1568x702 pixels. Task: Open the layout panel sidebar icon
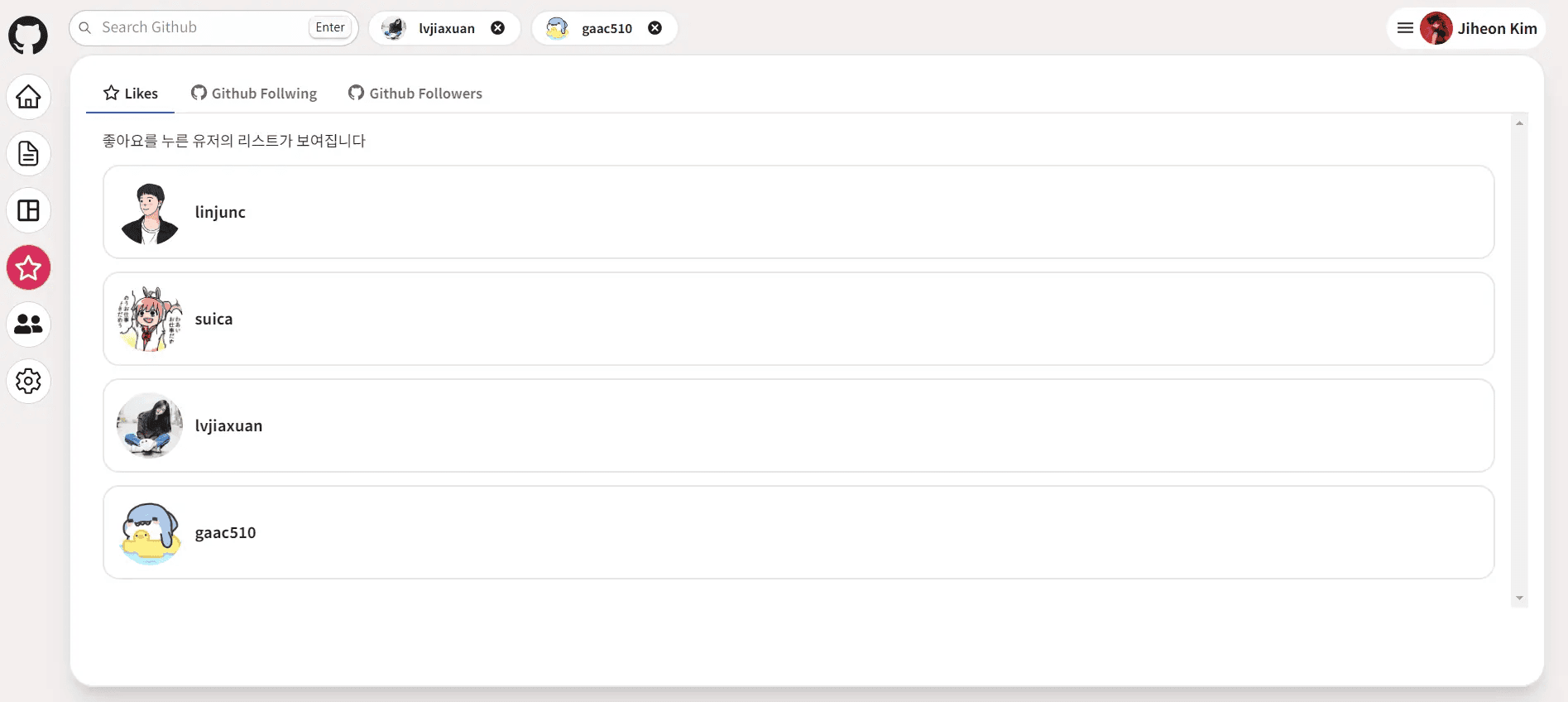pyautogui.click(x=29, y=210)
